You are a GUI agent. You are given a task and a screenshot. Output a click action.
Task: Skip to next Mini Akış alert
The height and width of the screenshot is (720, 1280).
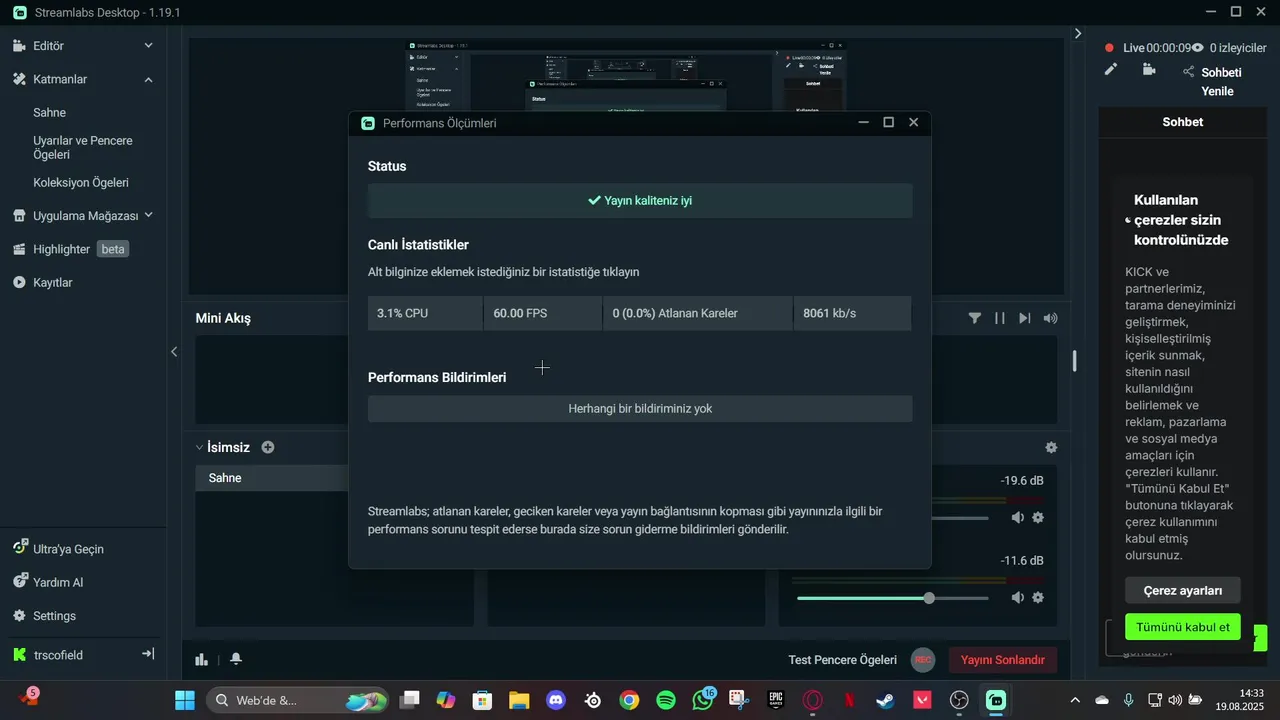[1025, 318]
